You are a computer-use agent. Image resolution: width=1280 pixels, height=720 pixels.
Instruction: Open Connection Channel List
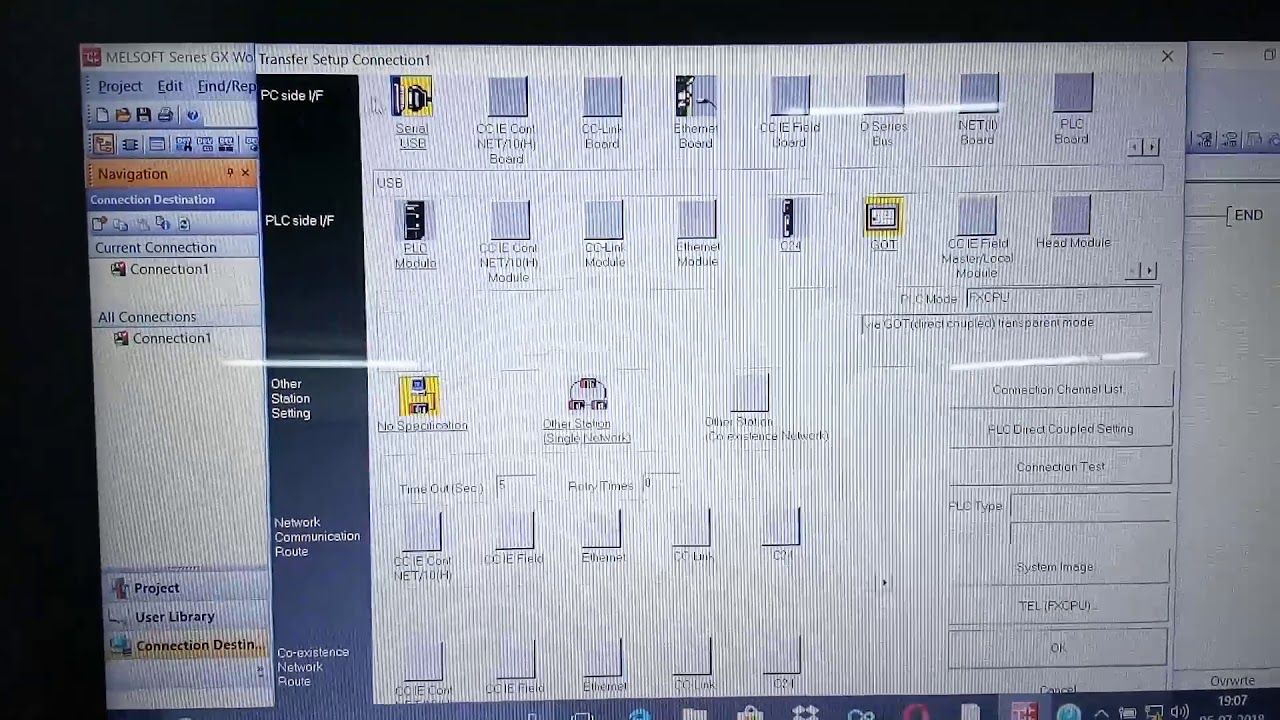1059,390
